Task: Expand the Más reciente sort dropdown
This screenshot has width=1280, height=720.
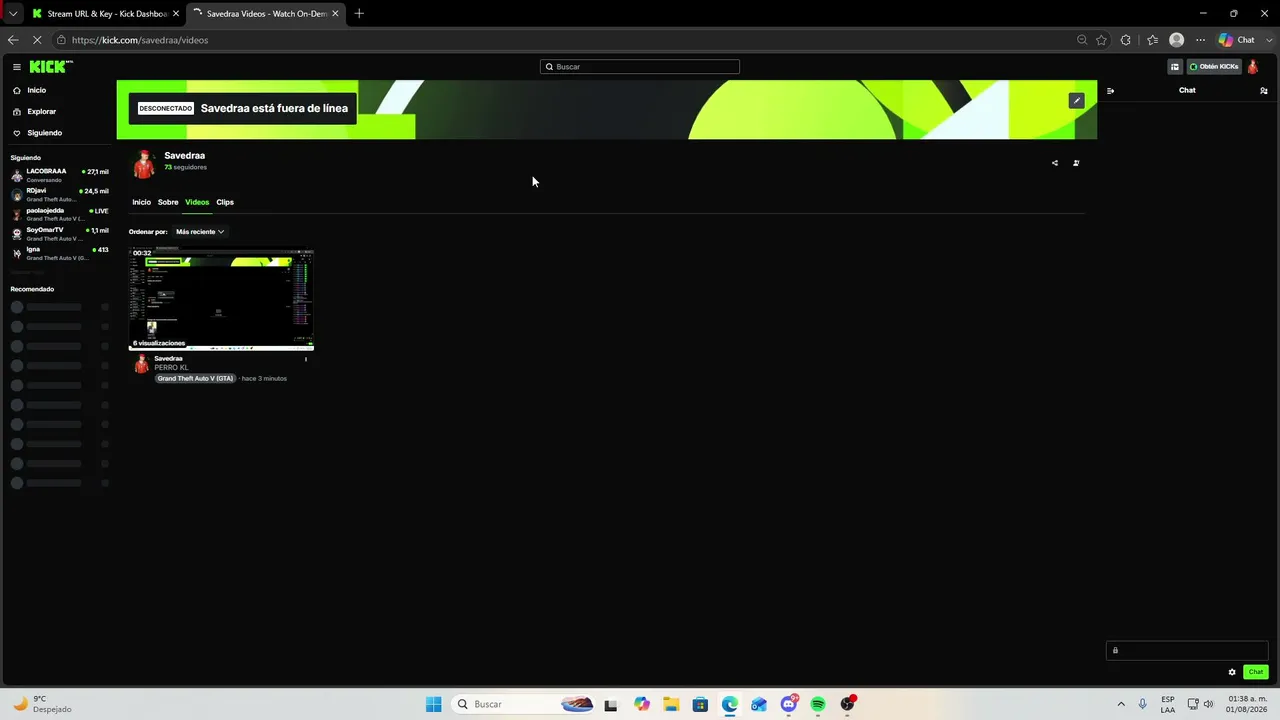Action: pos(200,232)
